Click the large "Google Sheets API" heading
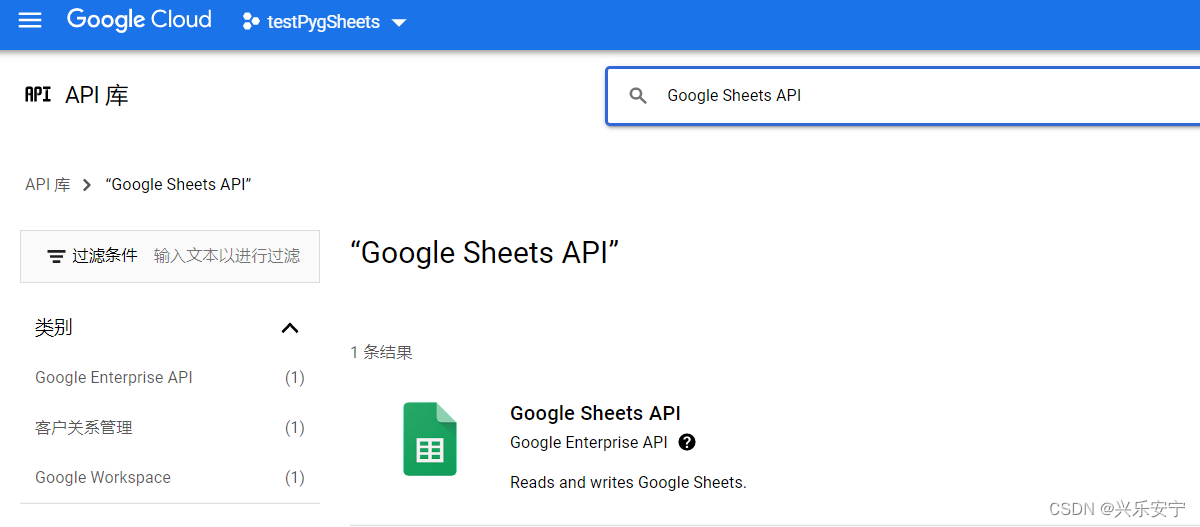 (x=485, y=253)
